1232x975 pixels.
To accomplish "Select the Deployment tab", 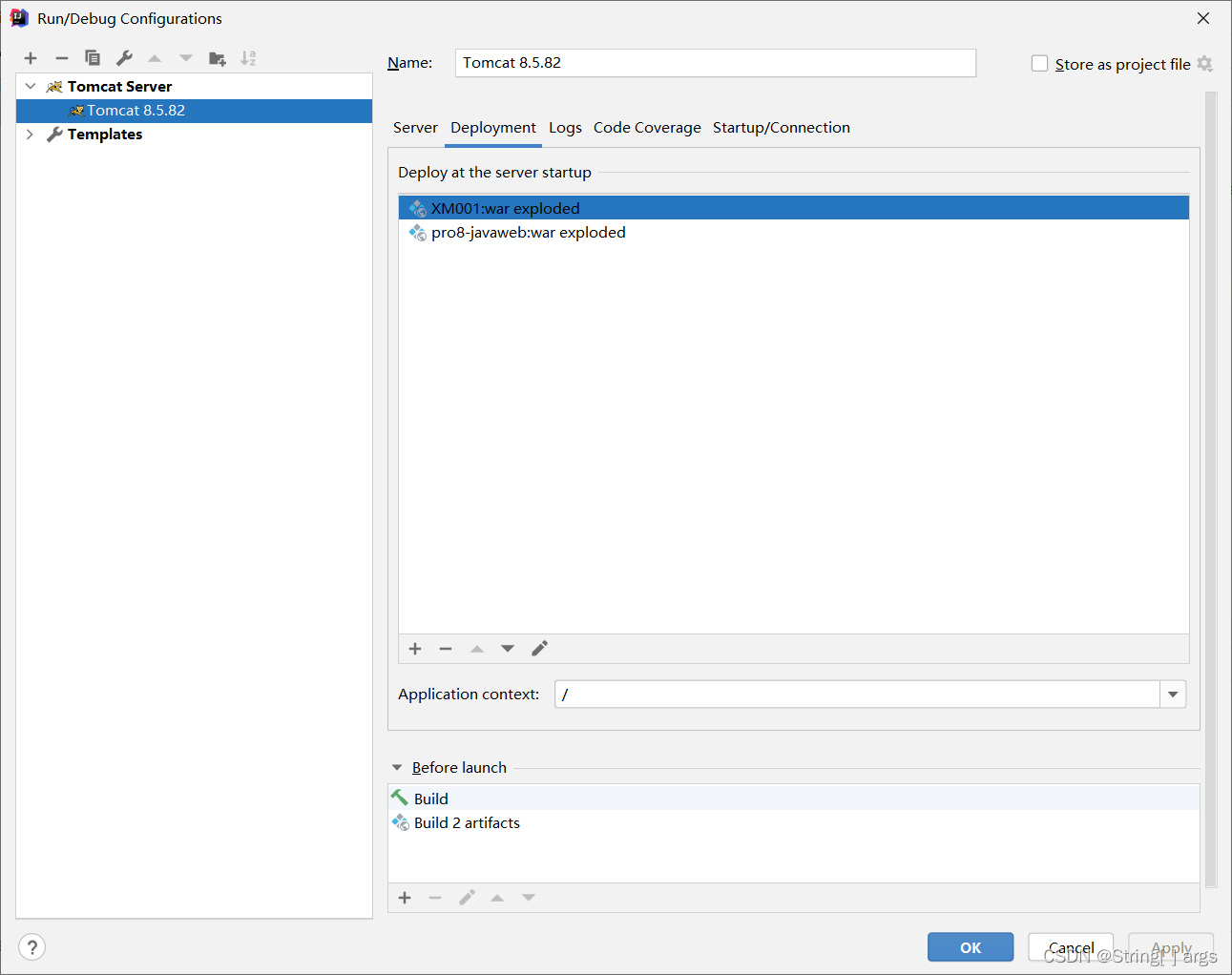I will 493,128.
